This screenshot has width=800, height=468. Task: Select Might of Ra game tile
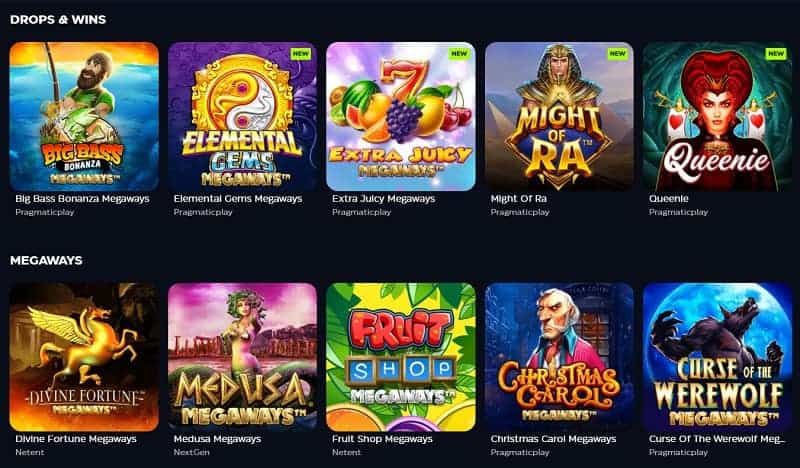[559, 116]
